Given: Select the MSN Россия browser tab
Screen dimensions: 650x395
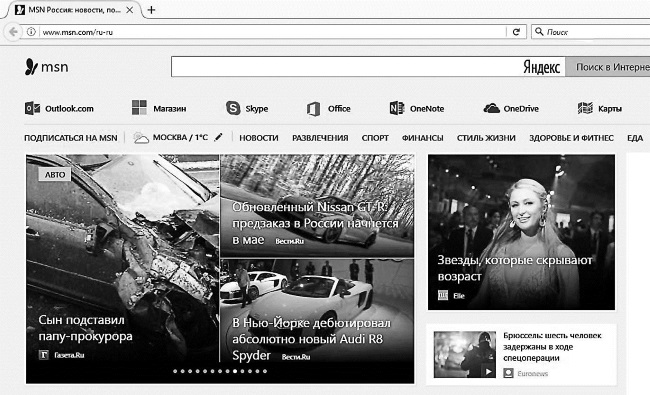Looking at the screenshot, I should tap(74, 10).
